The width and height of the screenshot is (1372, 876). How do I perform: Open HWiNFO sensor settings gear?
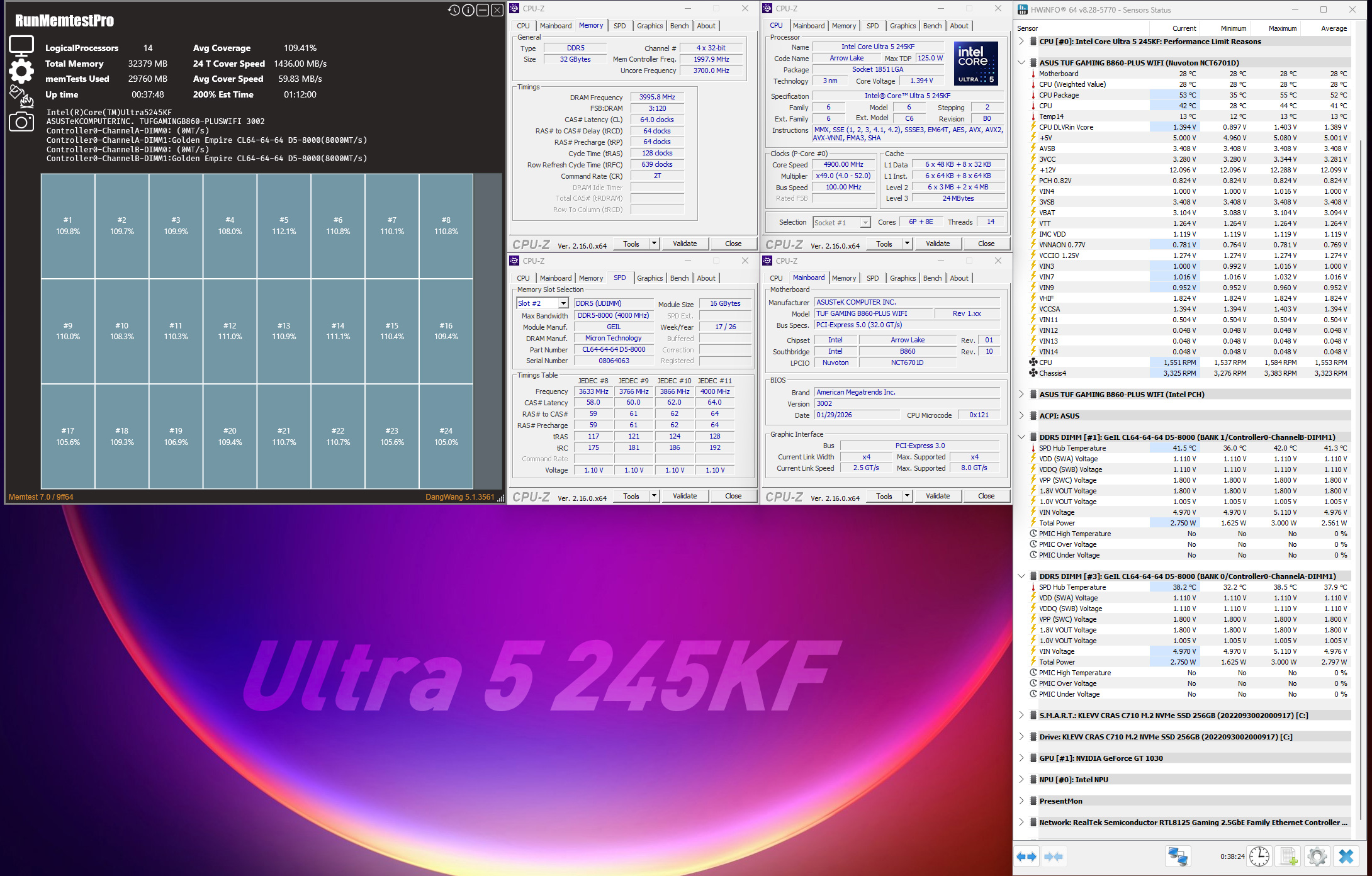click(x=1317, y=856)
